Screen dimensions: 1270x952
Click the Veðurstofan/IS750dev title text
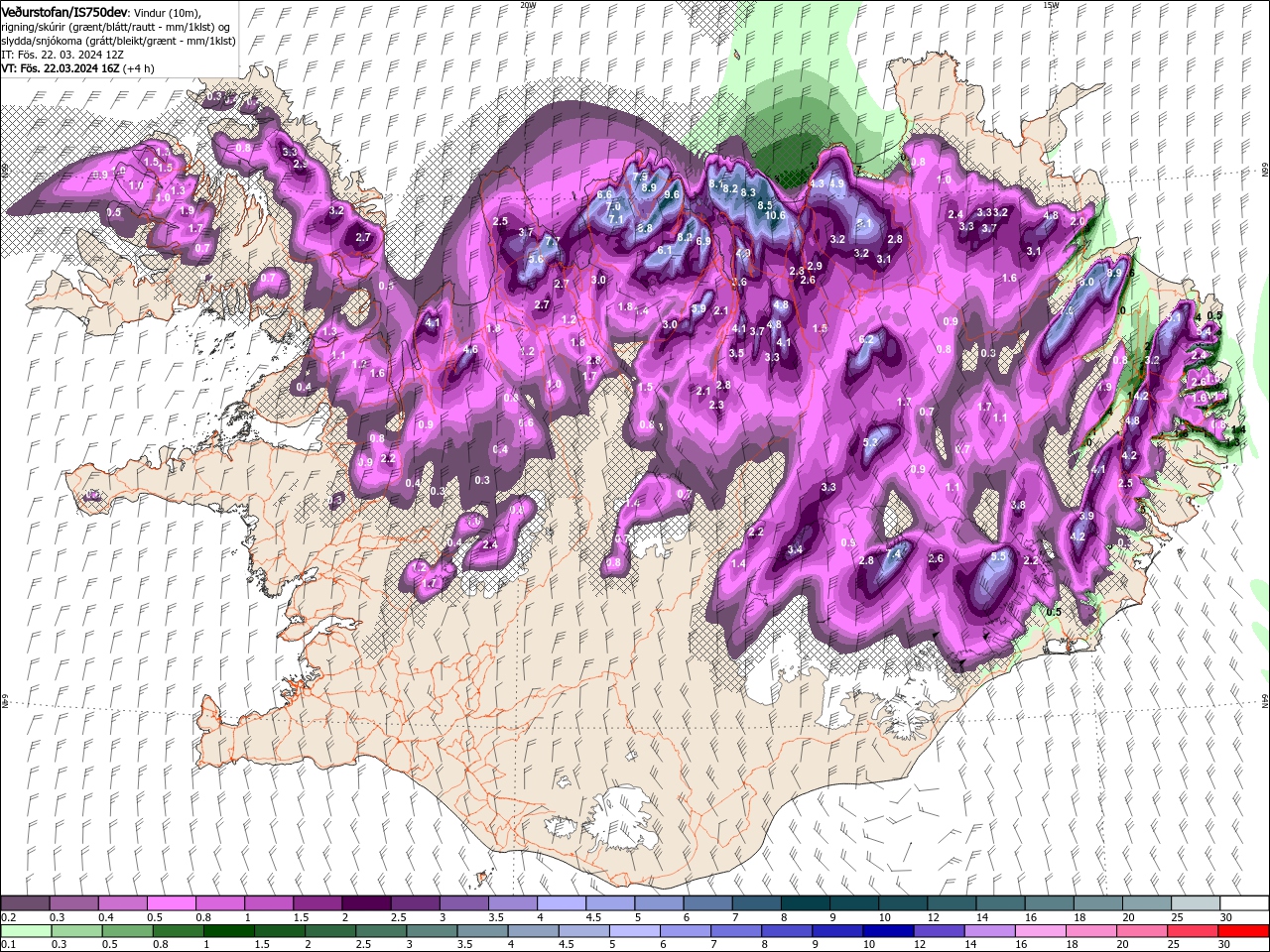(64, 11)
